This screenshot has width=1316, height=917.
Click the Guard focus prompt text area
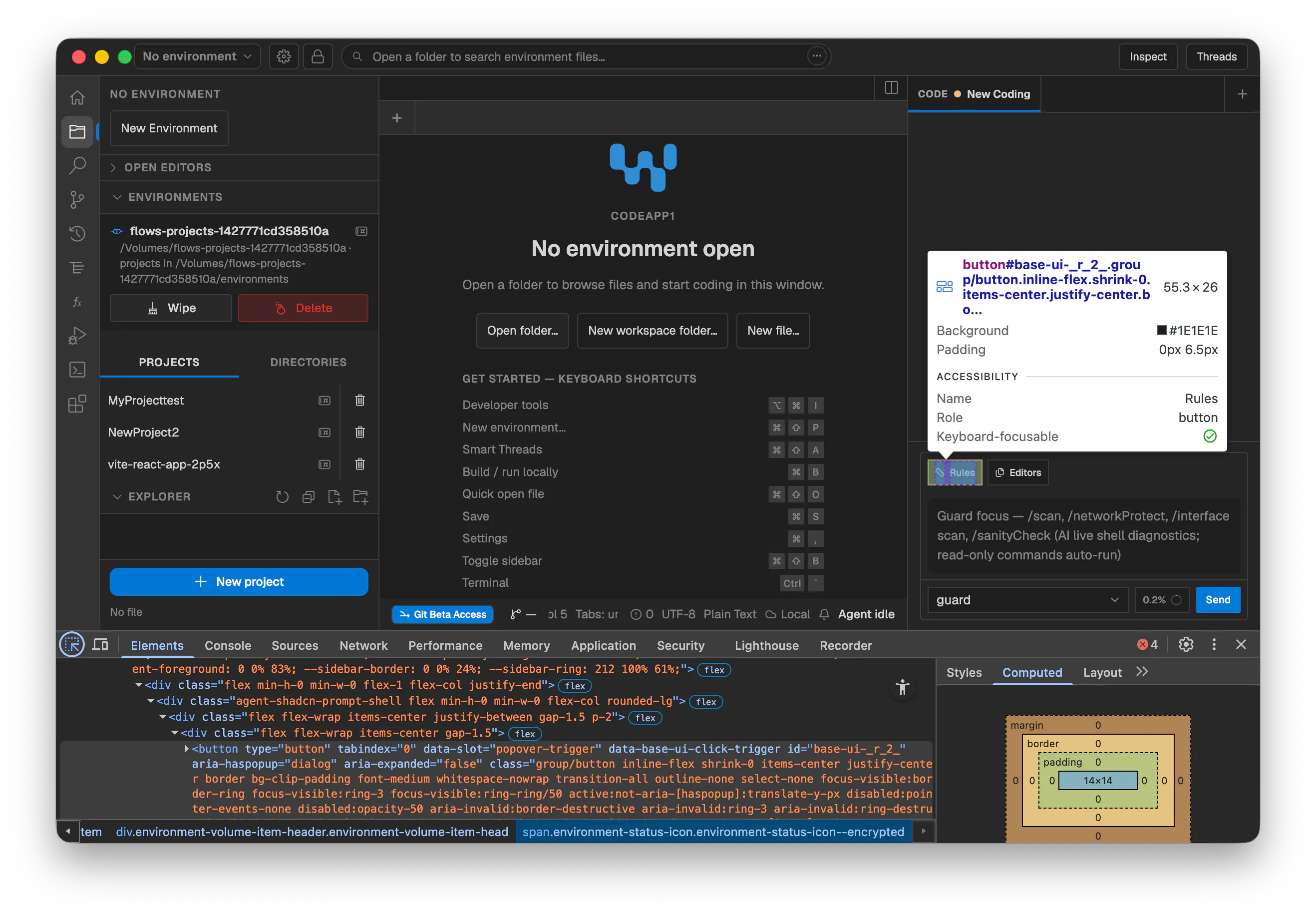point(1083,535)
